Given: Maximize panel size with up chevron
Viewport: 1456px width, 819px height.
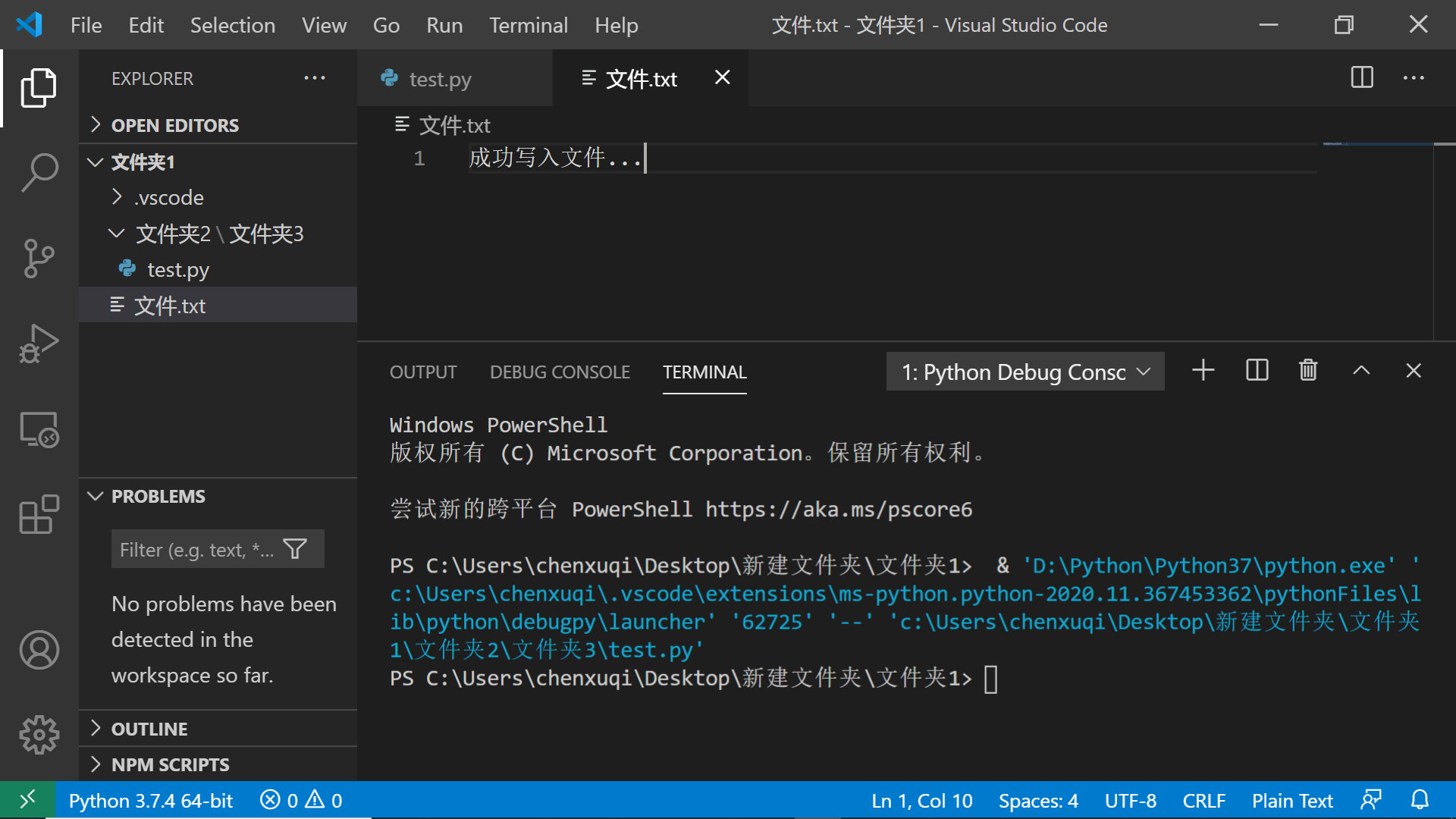Looking at the screenshot, I should pos(1361,371).
